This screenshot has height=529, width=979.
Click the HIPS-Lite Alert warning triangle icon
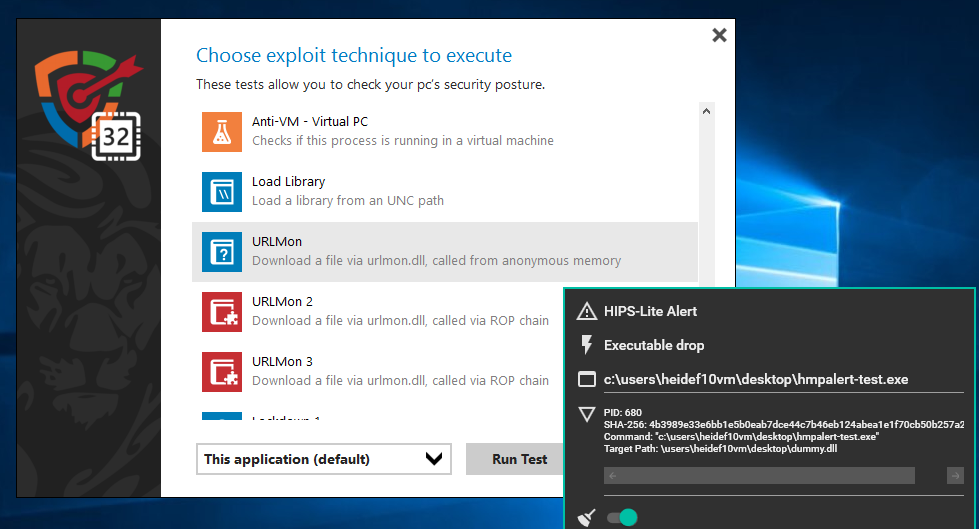[586, 311]
